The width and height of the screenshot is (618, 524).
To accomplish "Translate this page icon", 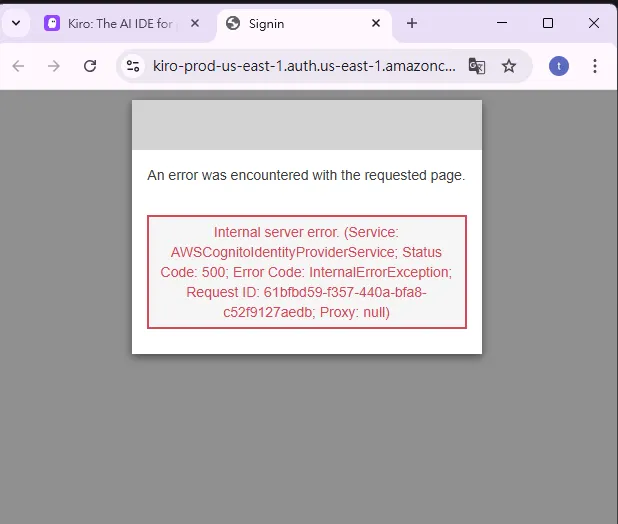I will (477, 66).
